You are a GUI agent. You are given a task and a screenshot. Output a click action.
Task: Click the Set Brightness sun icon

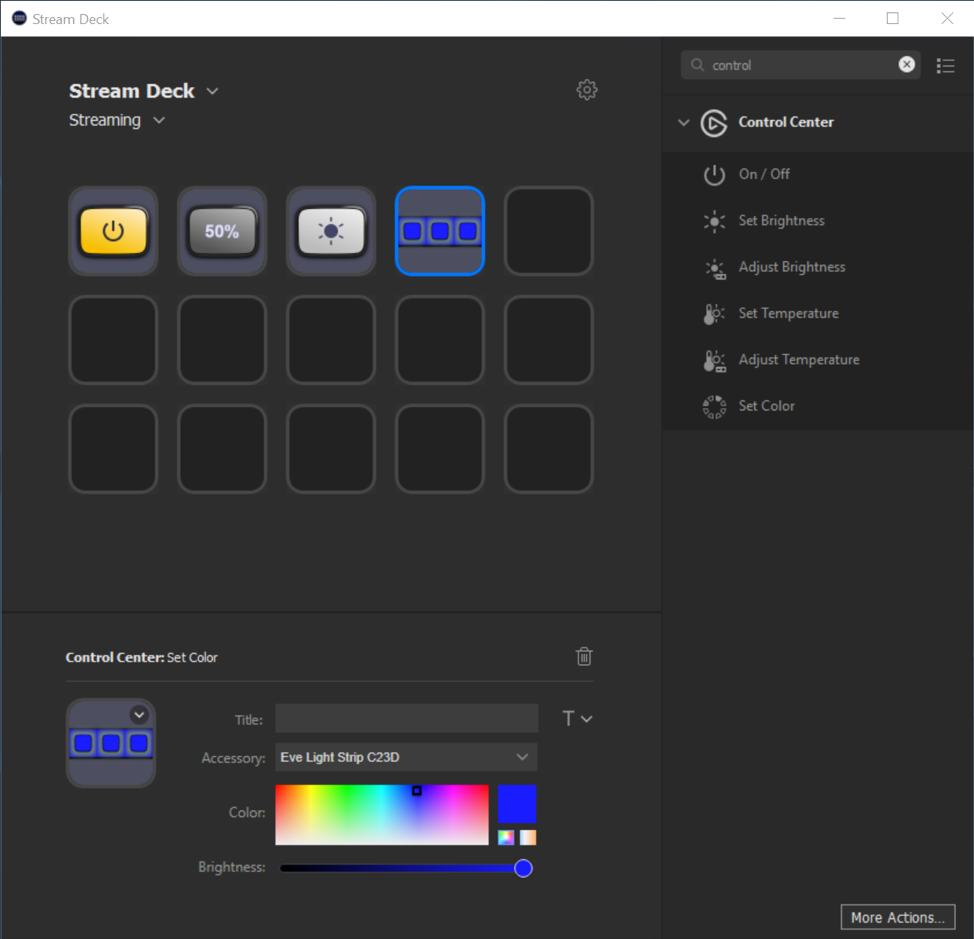(714, 221)
